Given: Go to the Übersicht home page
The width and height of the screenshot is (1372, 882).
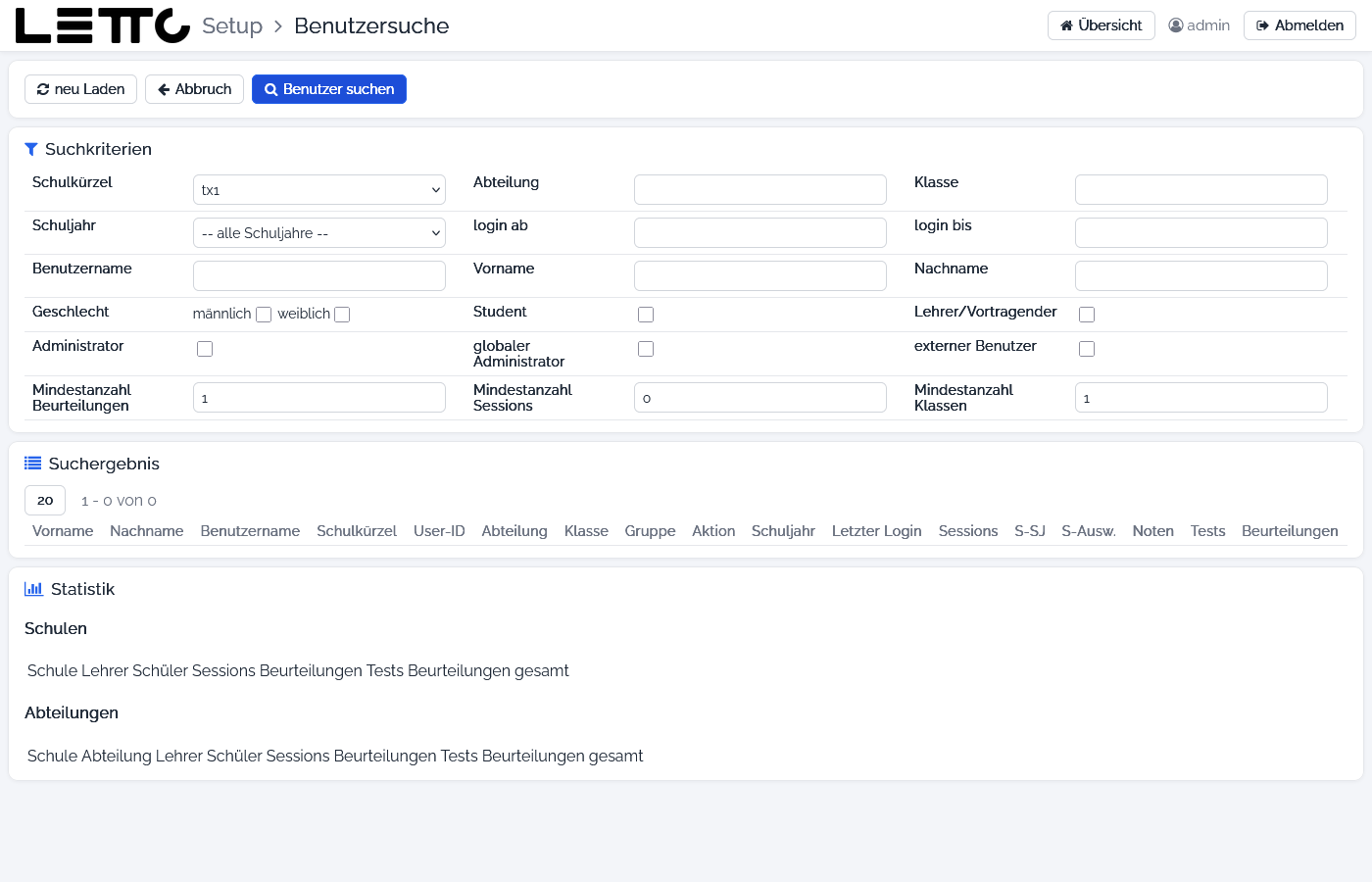Looking at the screenshot, I should tap(1102, 25).
